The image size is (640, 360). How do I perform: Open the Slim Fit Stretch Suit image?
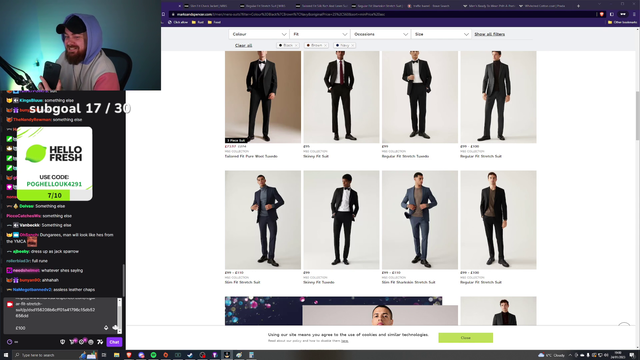click(x=263, y=220)
